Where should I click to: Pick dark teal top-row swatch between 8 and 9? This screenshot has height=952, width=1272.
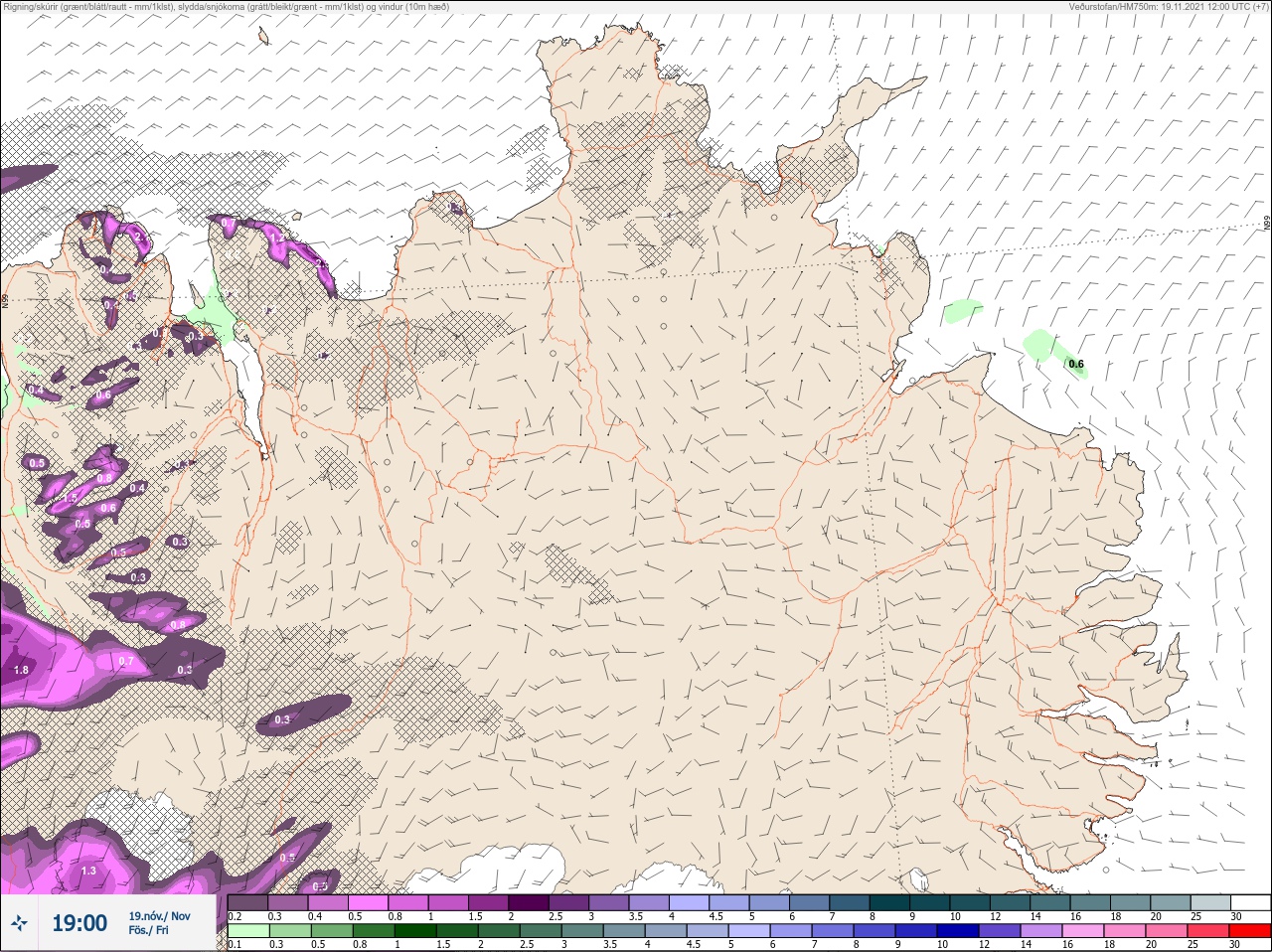pyautogui.click(x=891, y=902)
